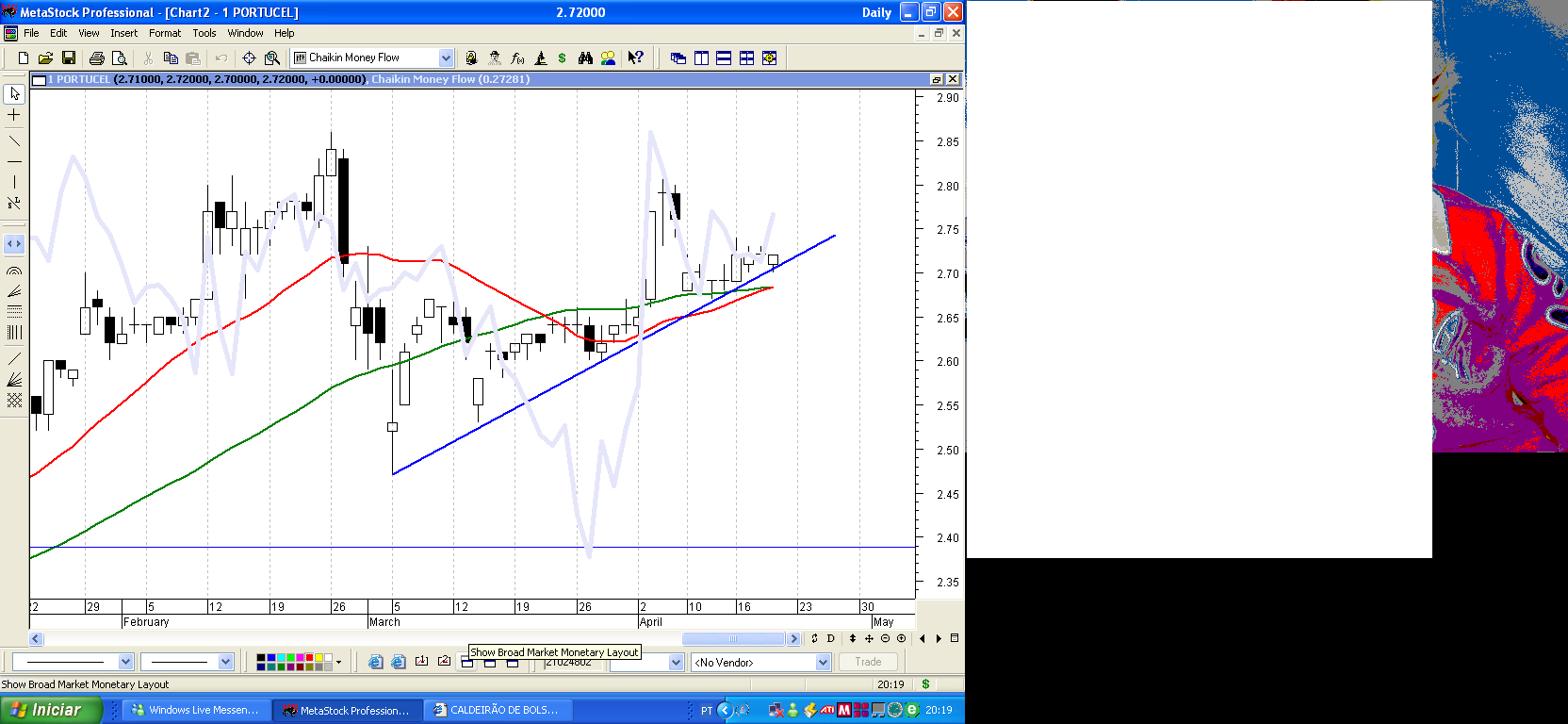Toggle the left-right arrows button in side toolbar
1568x724 pixels.
tap(14, 244)
